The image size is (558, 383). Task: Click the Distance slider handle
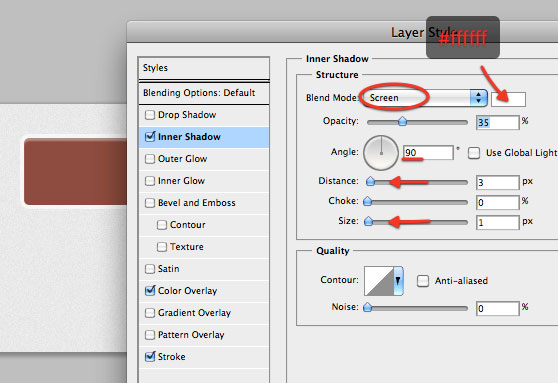click(x=370, y=181)
